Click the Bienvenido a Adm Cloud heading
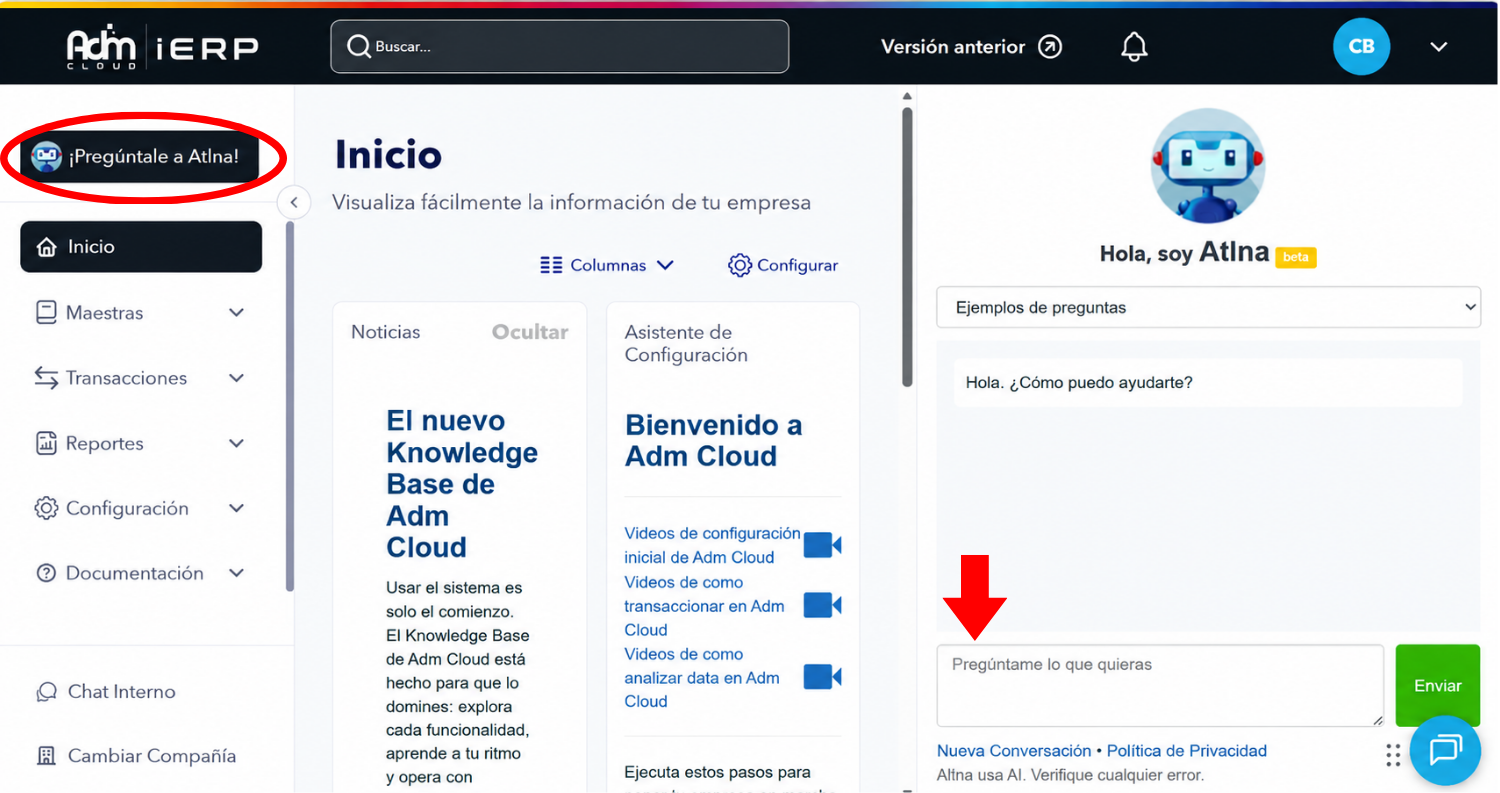 click(x=714, y=440)
